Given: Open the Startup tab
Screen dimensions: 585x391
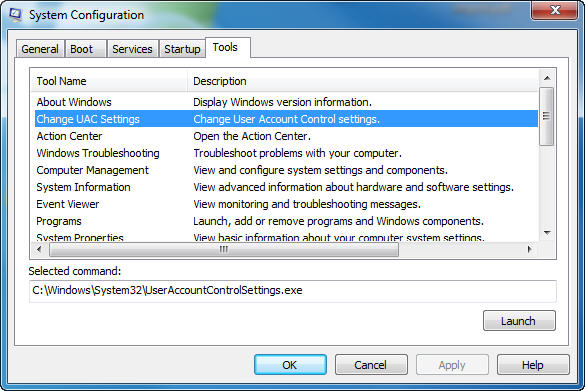Looking at the screenshot, I should coord(182,49).
